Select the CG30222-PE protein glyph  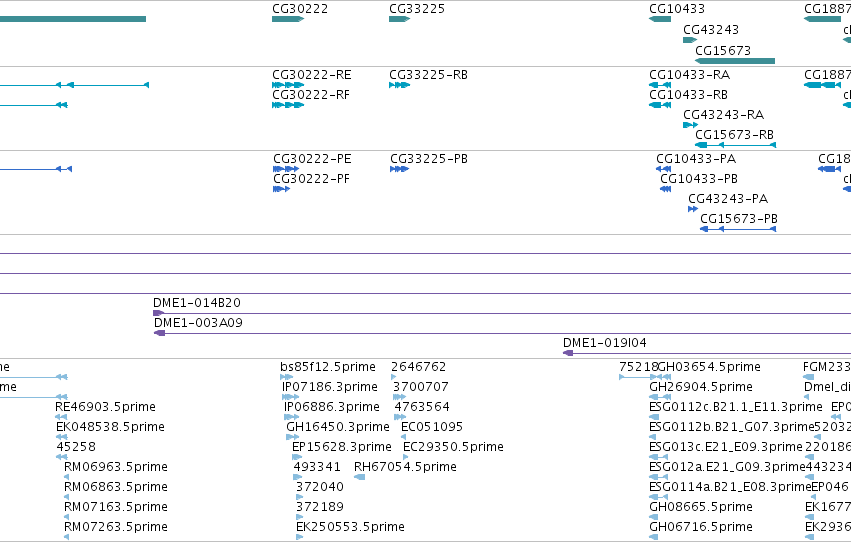coord(286,169)
